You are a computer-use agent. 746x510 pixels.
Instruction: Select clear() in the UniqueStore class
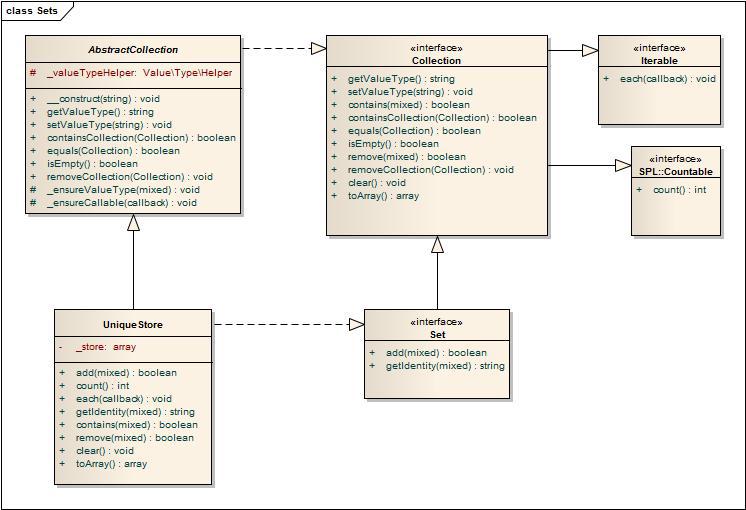[x=97, y=451]
